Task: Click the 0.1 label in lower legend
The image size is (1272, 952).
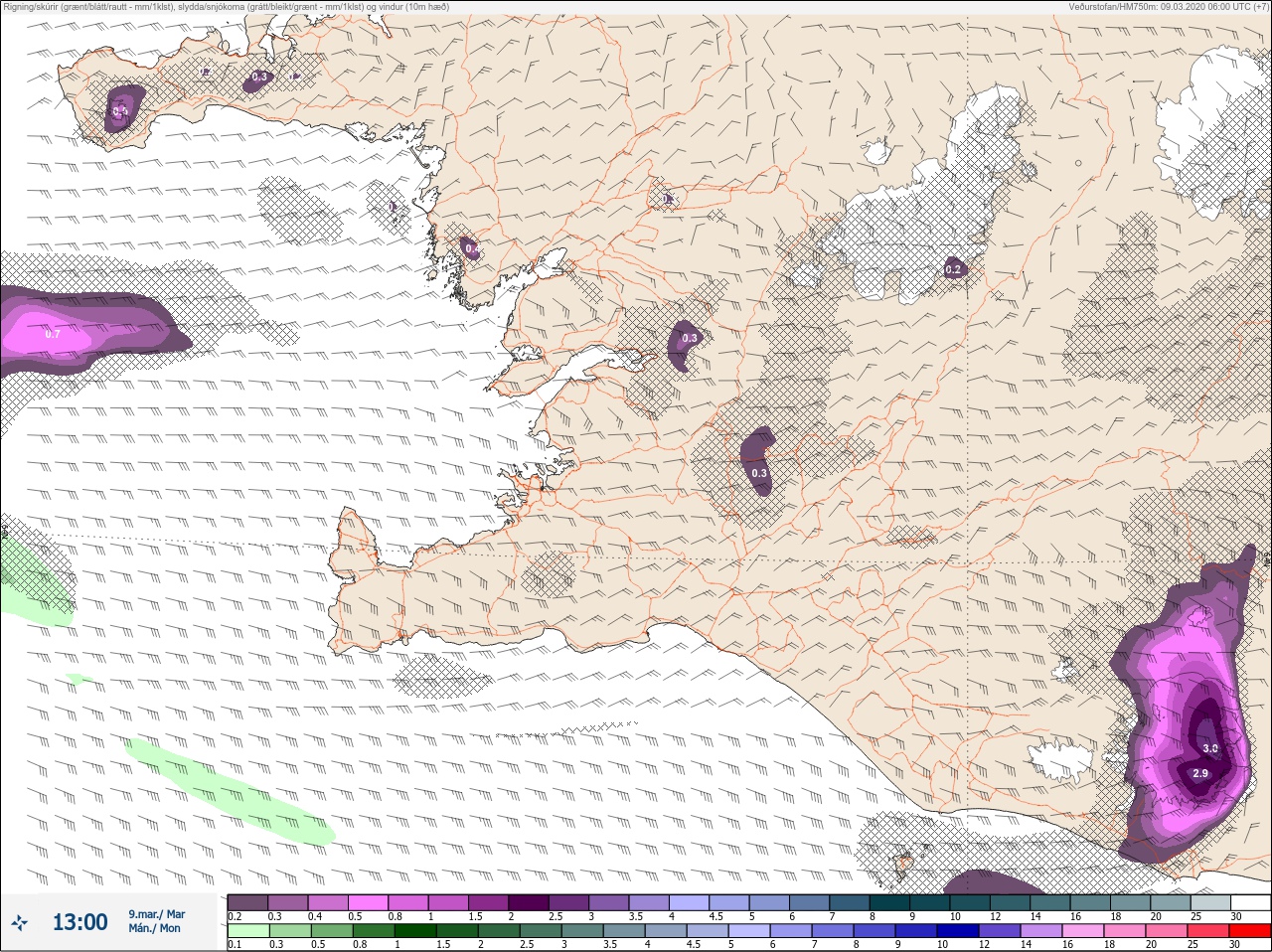Action: pyautogui.click(x=236, y=944)
